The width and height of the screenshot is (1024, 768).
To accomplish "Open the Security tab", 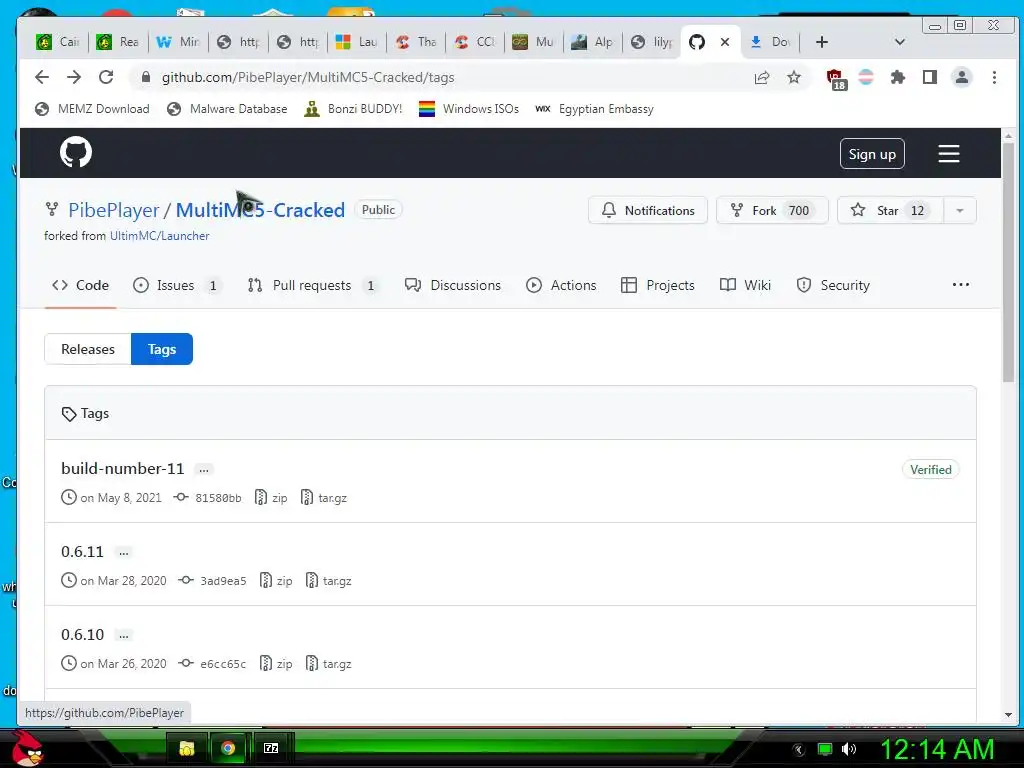I will pos(833,285).
